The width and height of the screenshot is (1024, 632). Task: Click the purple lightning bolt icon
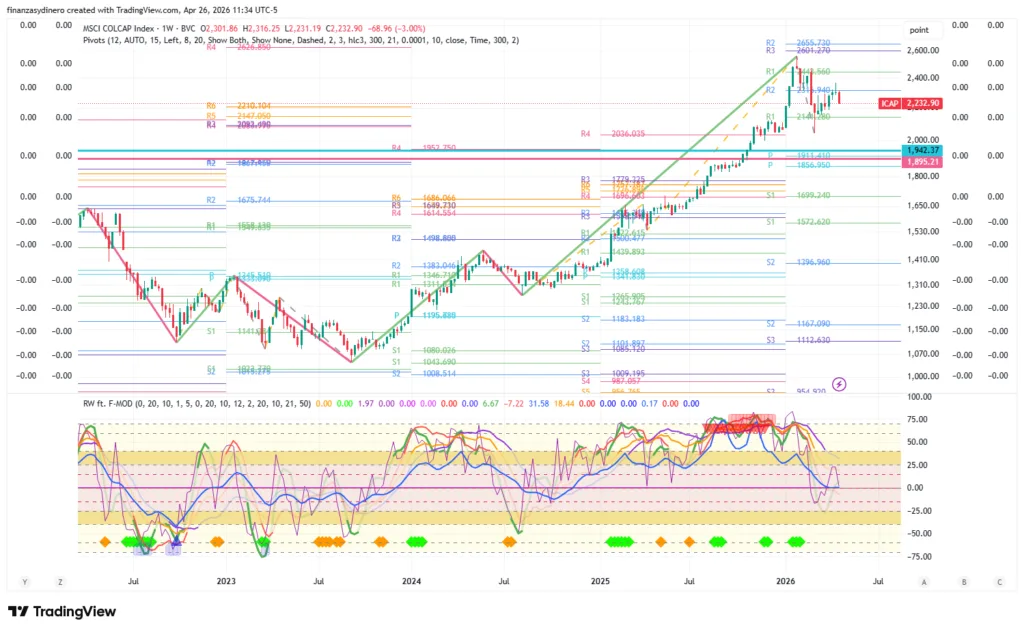840,383
